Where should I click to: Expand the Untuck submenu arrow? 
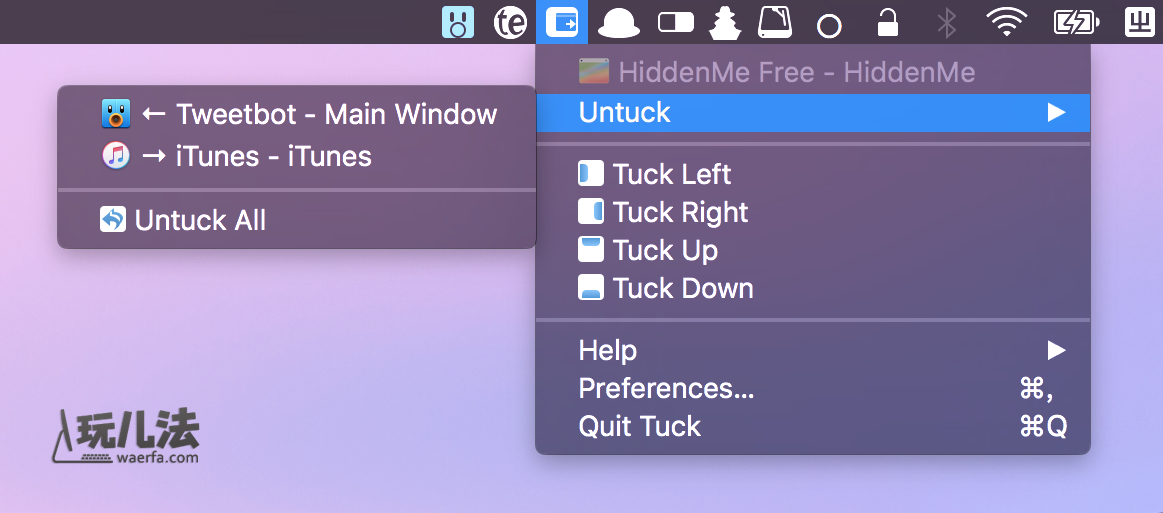tap(1056, 113)
